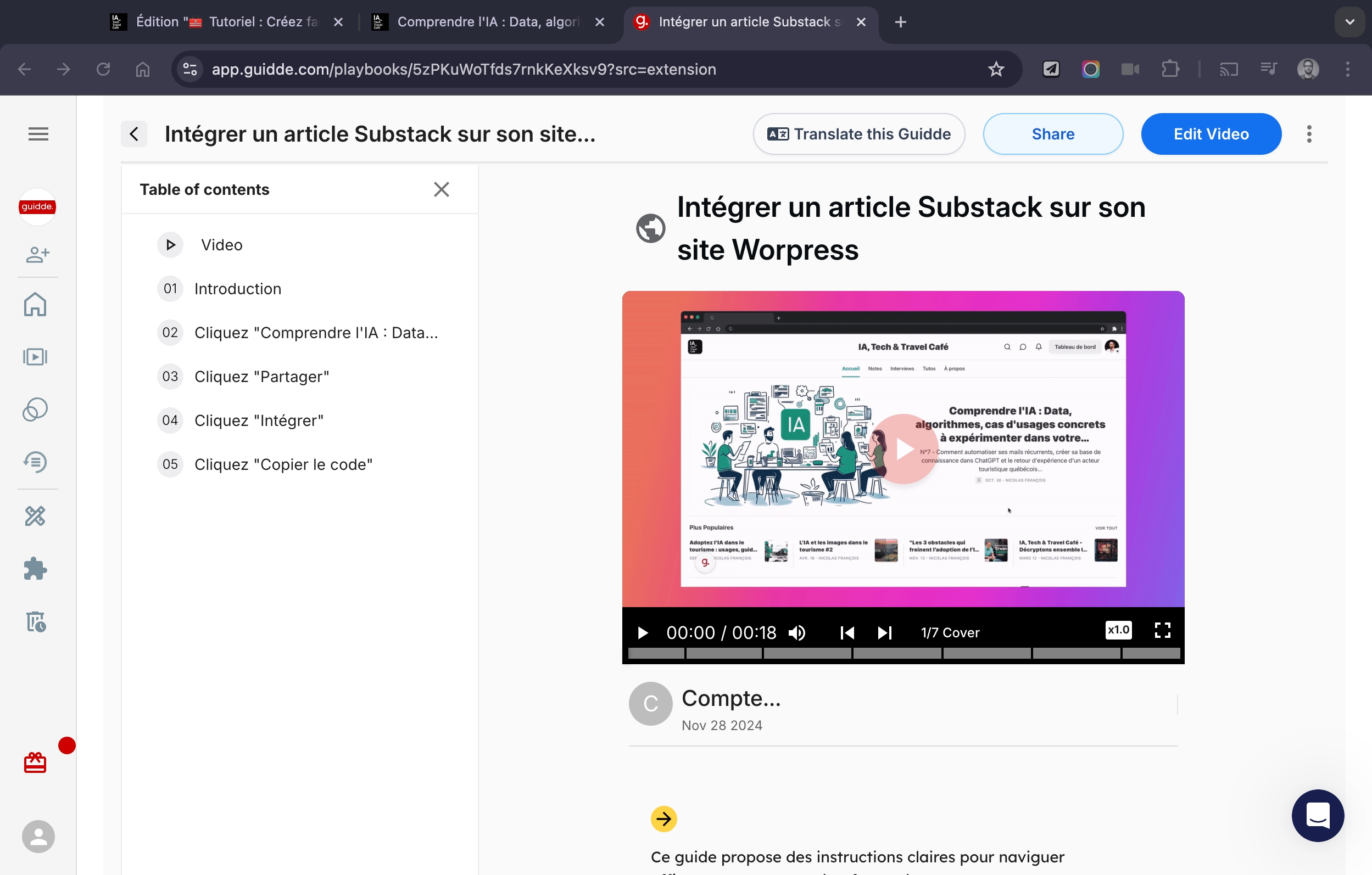1372x875 pixels.
Task: Click the Edit Video button
Action: (1211, 134)
